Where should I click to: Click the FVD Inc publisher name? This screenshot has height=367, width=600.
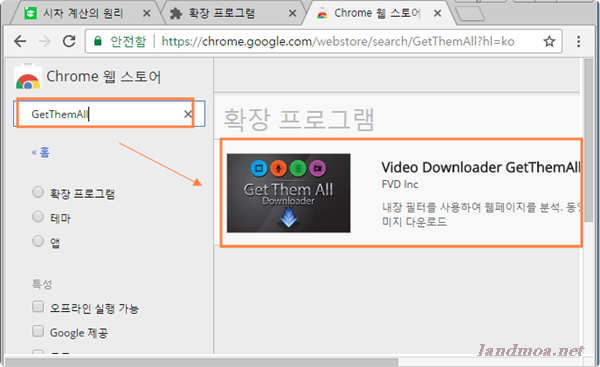400,184
